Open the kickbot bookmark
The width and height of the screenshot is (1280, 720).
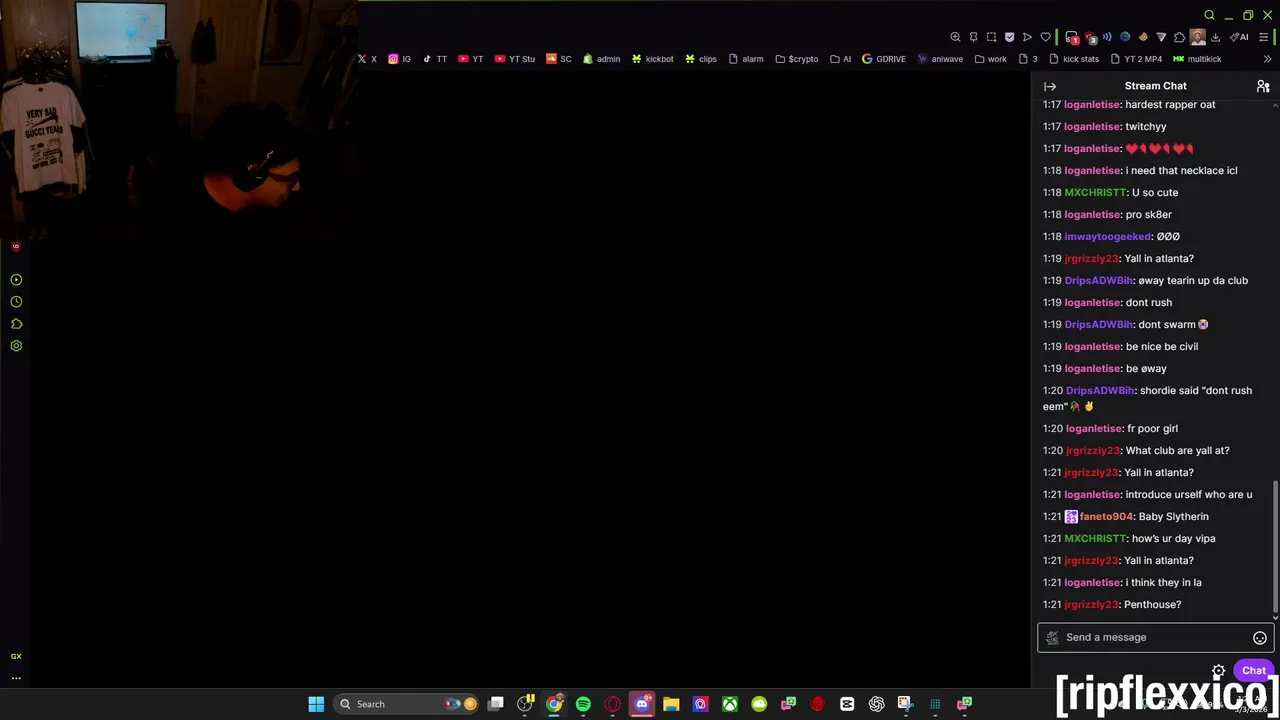point(652,59)
